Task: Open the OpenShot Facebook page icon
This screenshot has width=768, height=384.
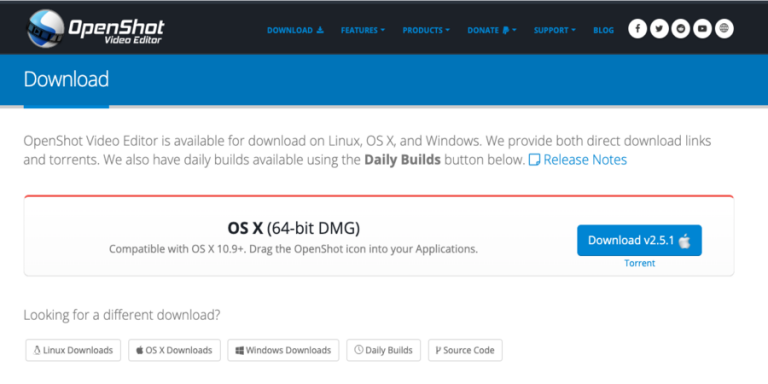Action: (637, 29)
